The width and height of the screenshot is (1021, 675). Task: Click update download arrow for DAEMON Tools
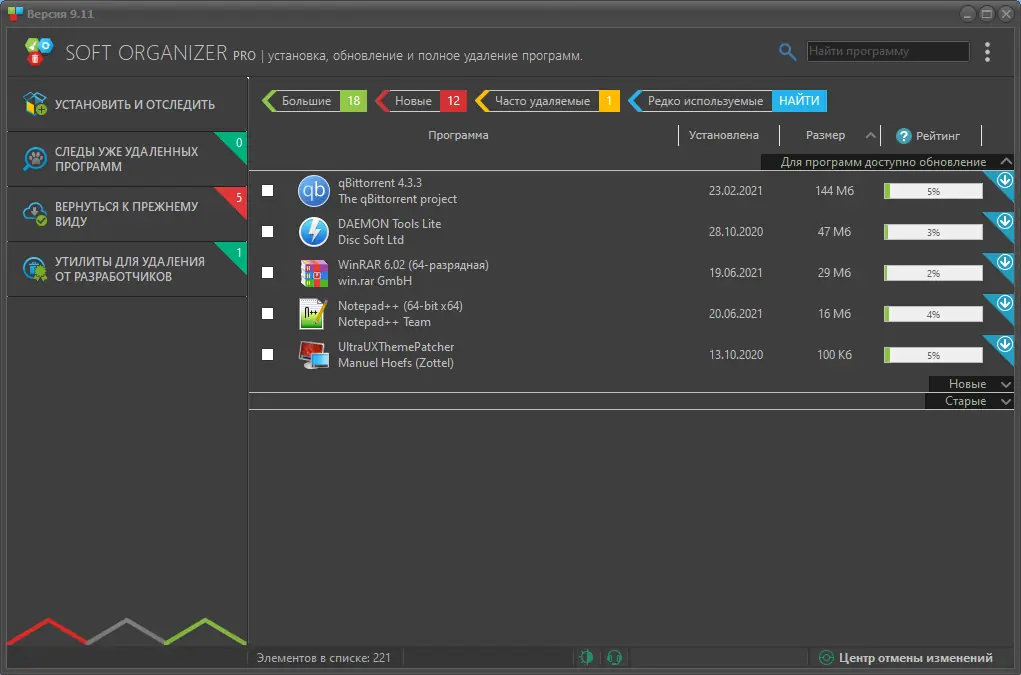click(x=1004, y=221)
